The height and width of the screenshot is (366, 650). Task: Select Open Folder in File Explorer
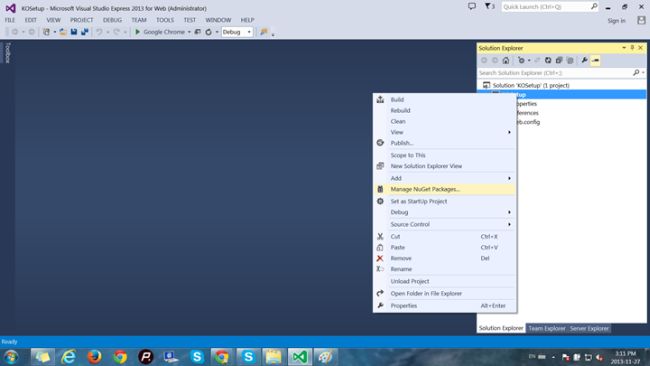click(x=444, y=293)
